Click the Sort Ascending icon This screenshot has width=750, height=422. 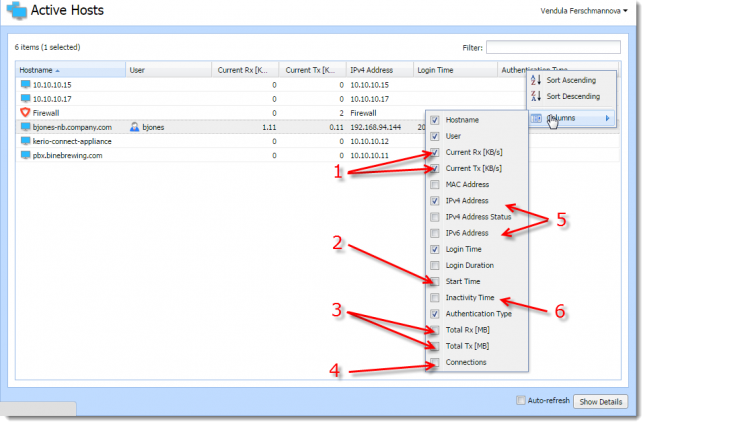point(537,79)
